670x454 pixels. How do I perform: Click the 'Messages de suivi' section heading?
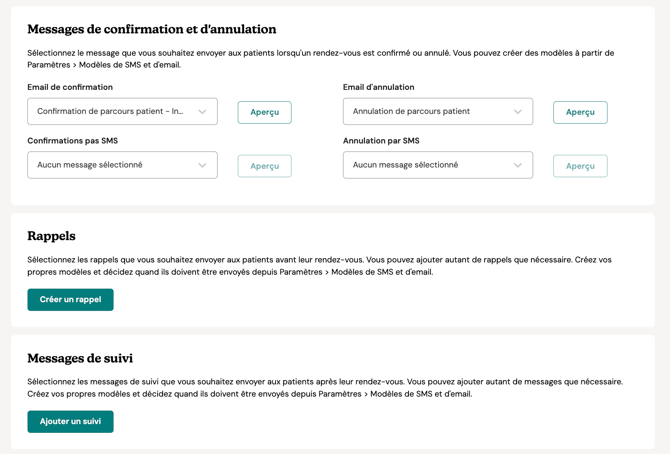[x=80, y=358]
